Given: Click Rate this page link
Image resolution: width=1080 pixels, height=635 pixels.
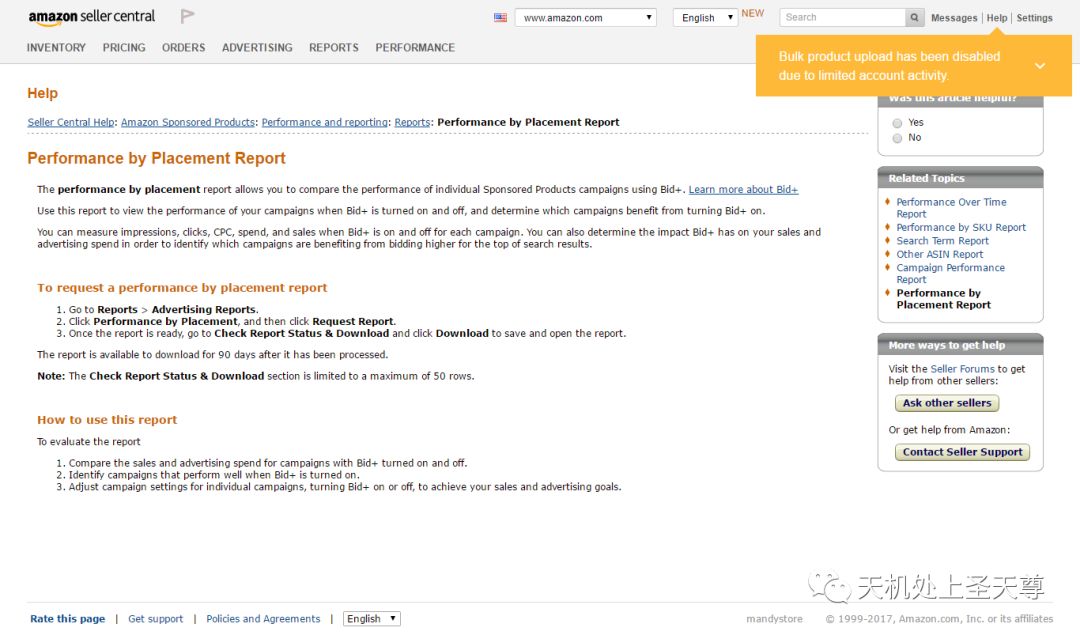Looking at the screenshot, I should (x=68, y=618).
